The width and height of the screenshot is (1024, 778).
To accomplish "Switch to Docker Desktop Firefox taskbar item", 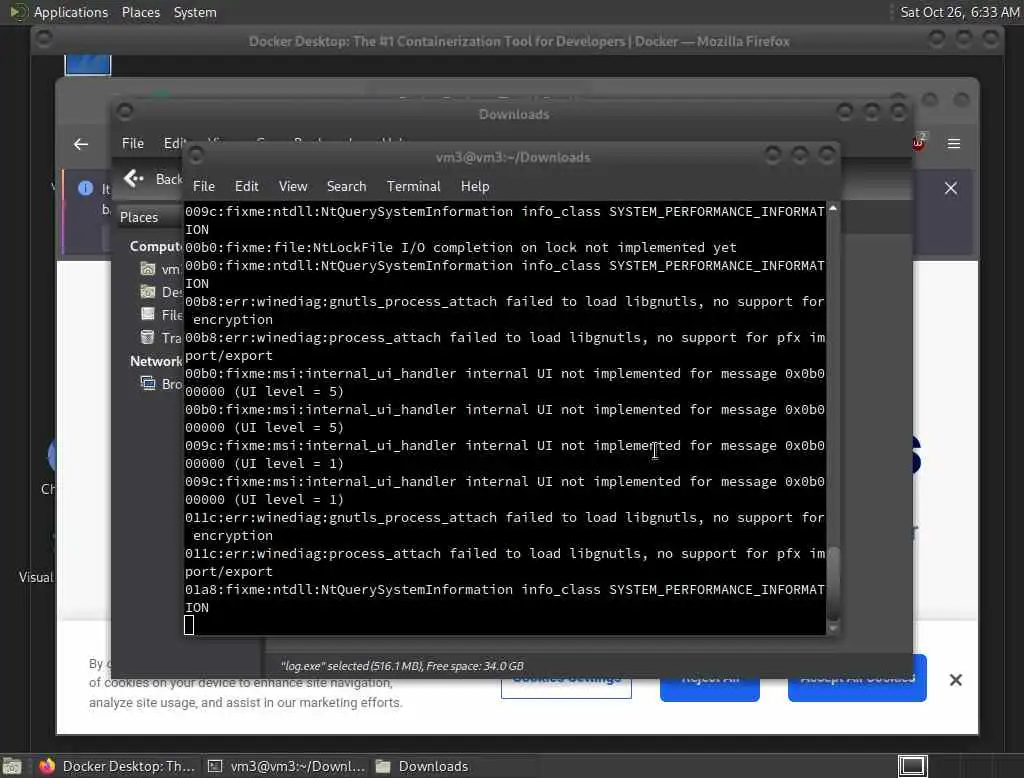I will click(x=116, y=766).
